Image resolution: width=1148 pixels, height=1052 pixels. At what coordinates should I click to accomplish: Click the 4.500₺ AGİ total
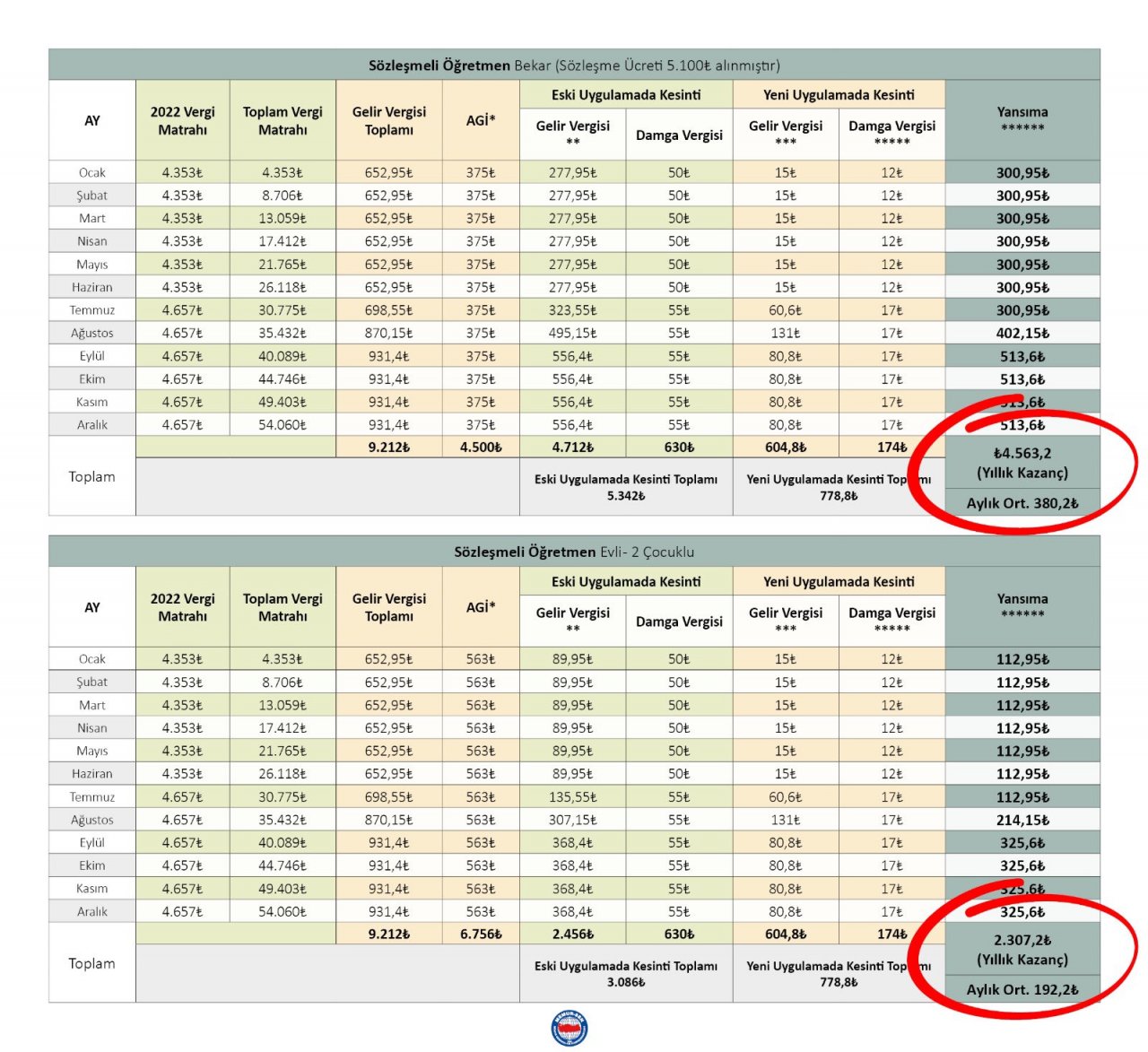481,447
